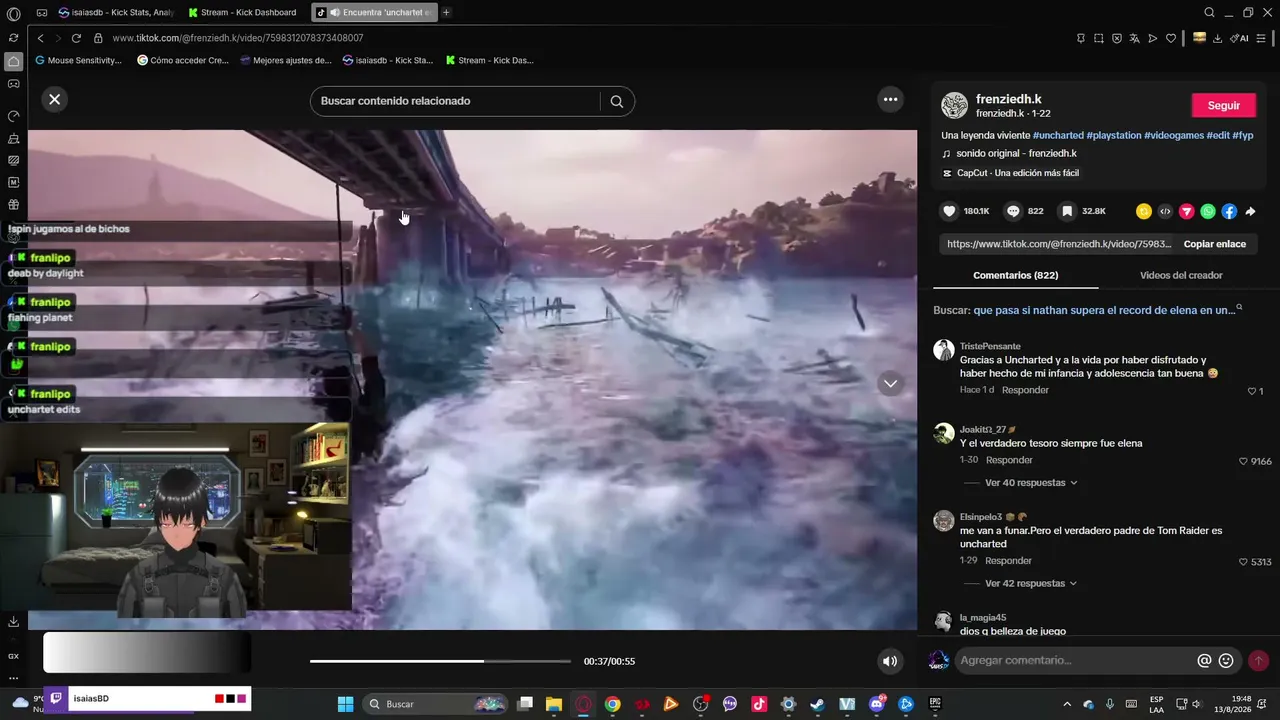Open more share options arrow
Screen dimensions: 1280x720
[1250, 211]
